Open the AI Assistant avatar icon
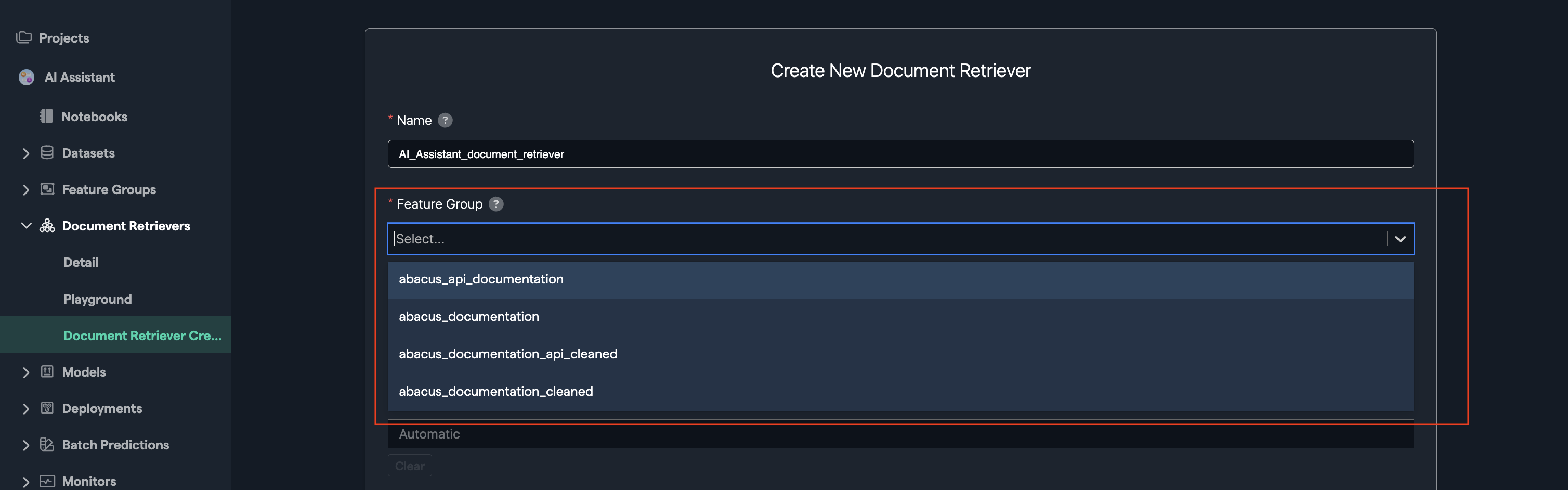This screenshot has height=490, width=1568. pyautogui.click(x=26, y=78)
